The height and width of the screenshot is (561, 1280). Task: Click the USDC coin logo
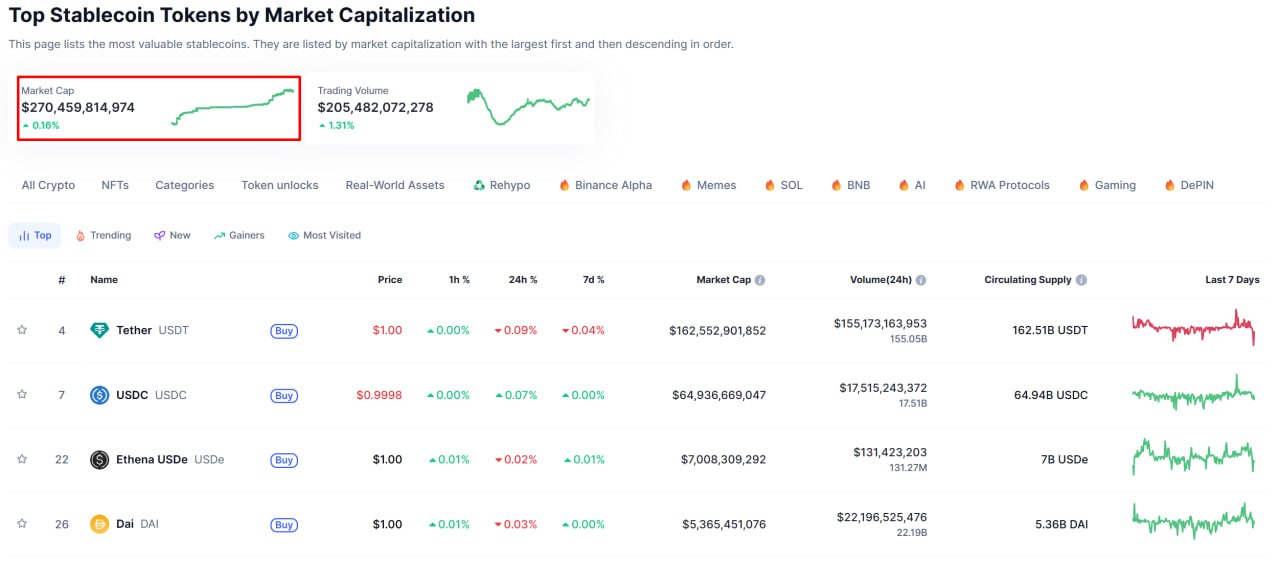tap(99, 395)
